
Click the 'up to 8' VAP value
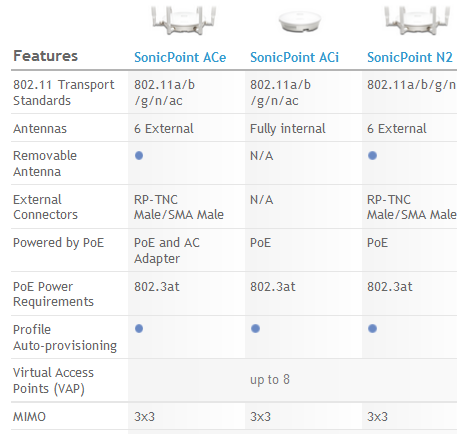(x=270, y=380)
